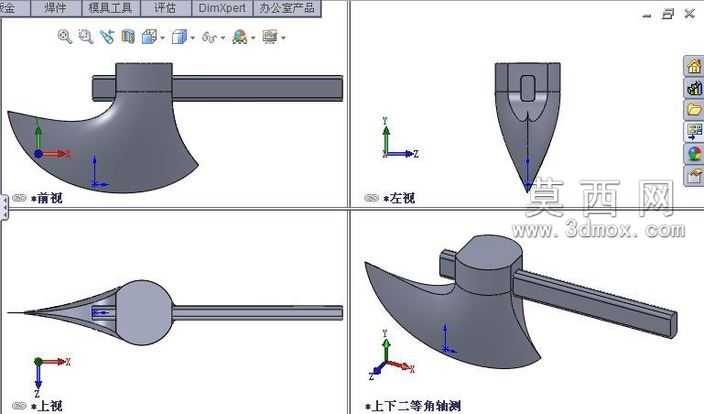The height and width of the screenshot is (414, 704).
Task: Click the *左视 view label
Action: (x=399, y=198)
